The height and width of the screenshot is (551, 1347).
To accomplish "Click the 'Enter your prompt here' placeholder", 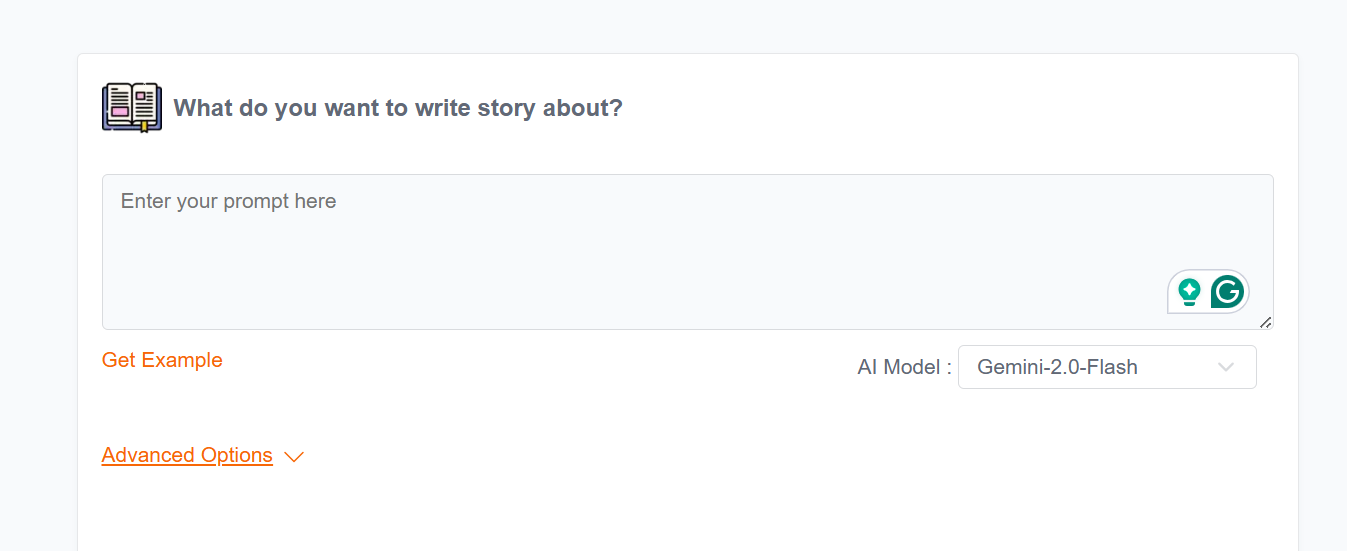I will point(228,201).
